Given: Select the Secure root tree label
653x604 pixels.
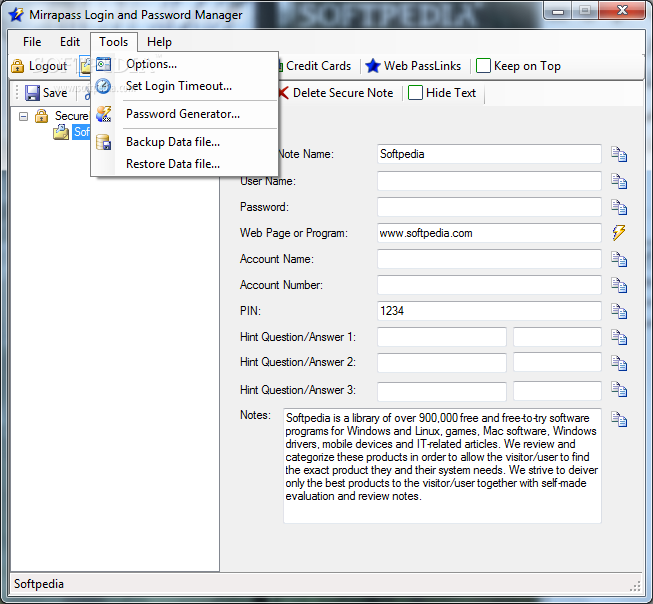Looking at the screenshot, I should click(x=72, y=116).
